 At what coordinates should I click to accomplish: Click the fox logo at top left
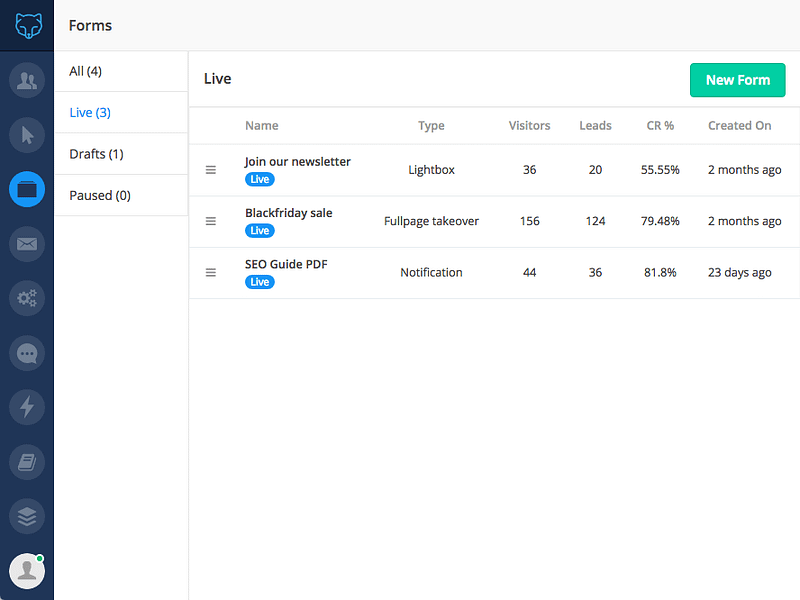[28, 26]
